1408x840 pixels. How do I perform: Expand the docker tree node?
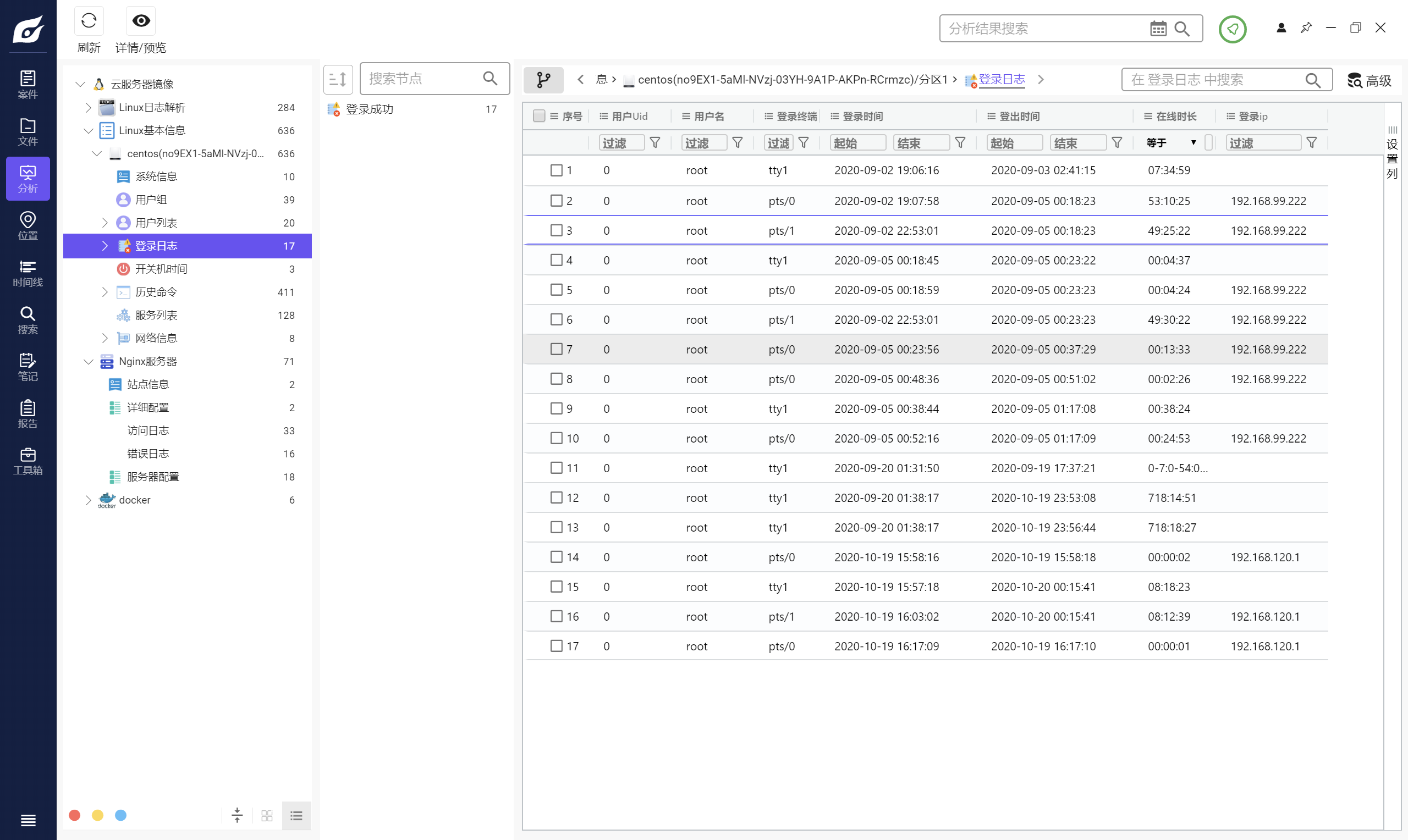(89, 500)
